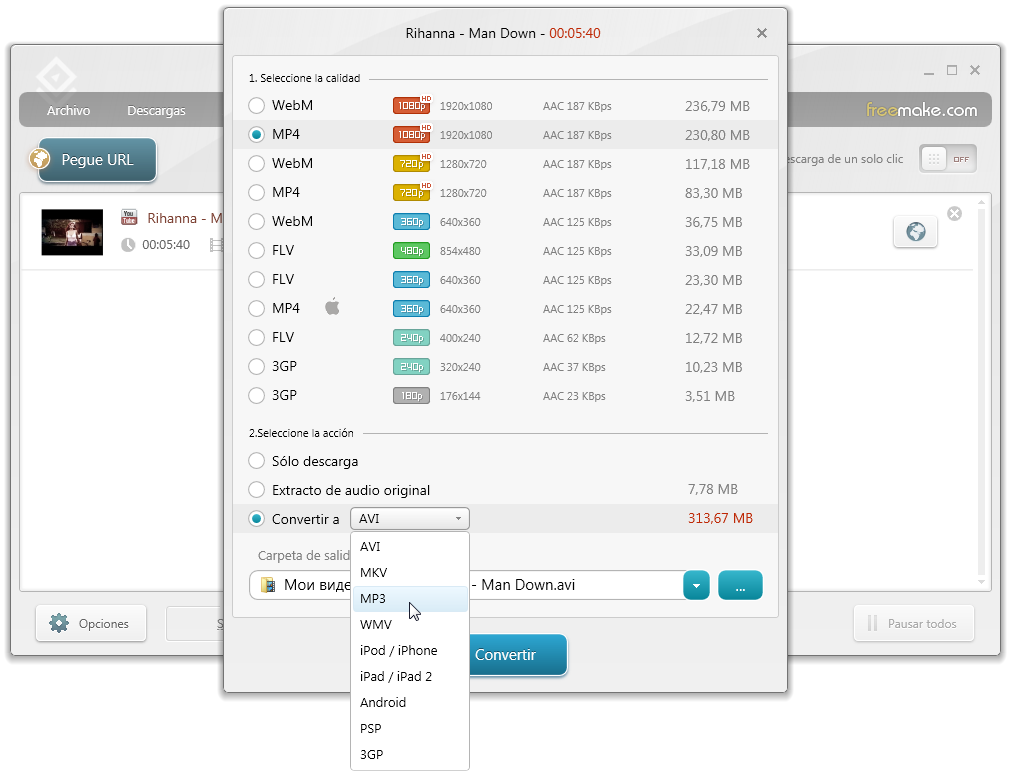This screenshot has width=1012, height=780.
Task: Click the 1080p HD badge in WebM row
Action: pyautogui.click(x=412, y=105)
